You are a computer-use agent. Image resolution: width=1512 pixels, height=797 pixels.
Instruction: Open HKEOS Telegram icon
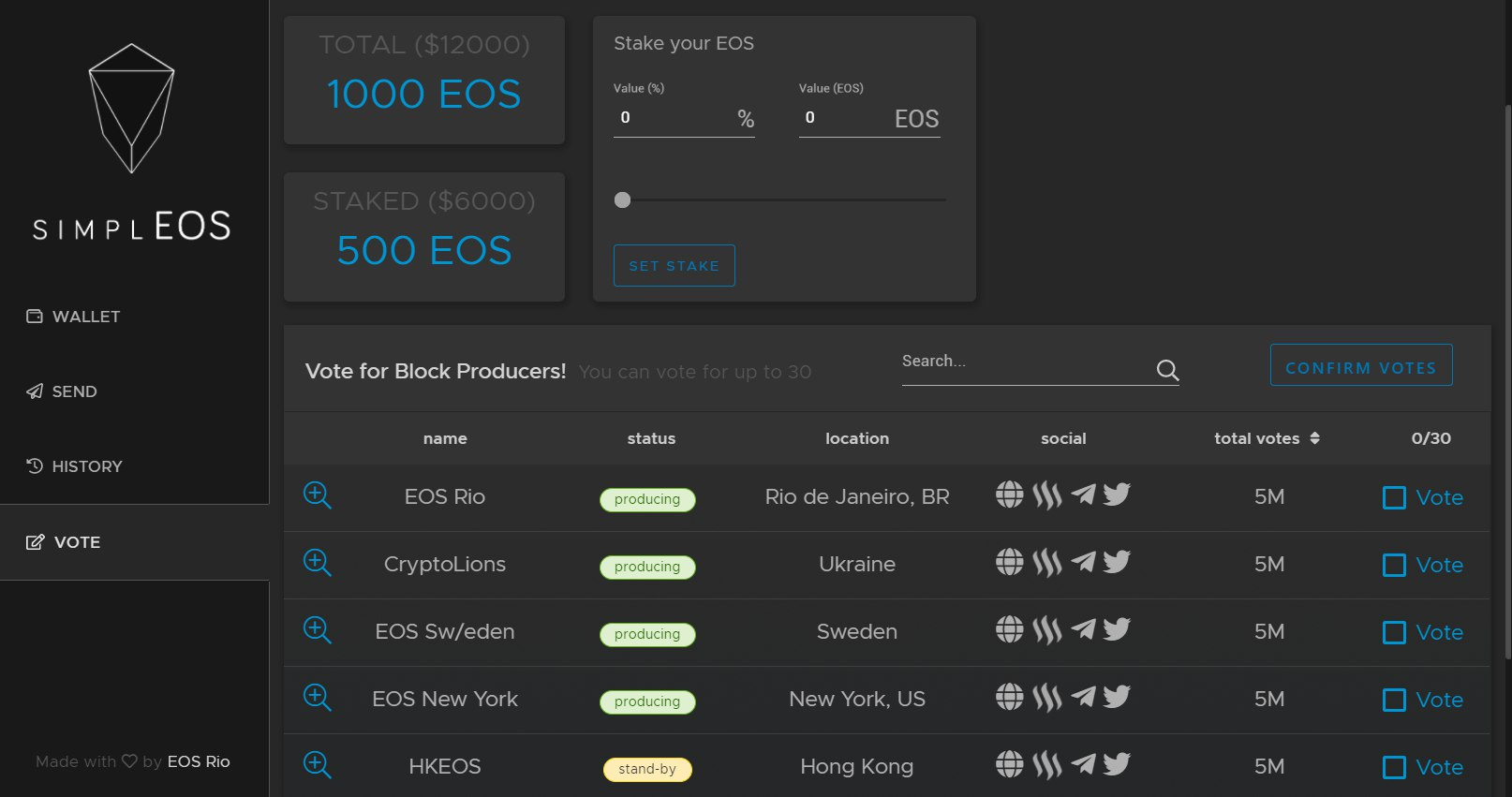1083,763
